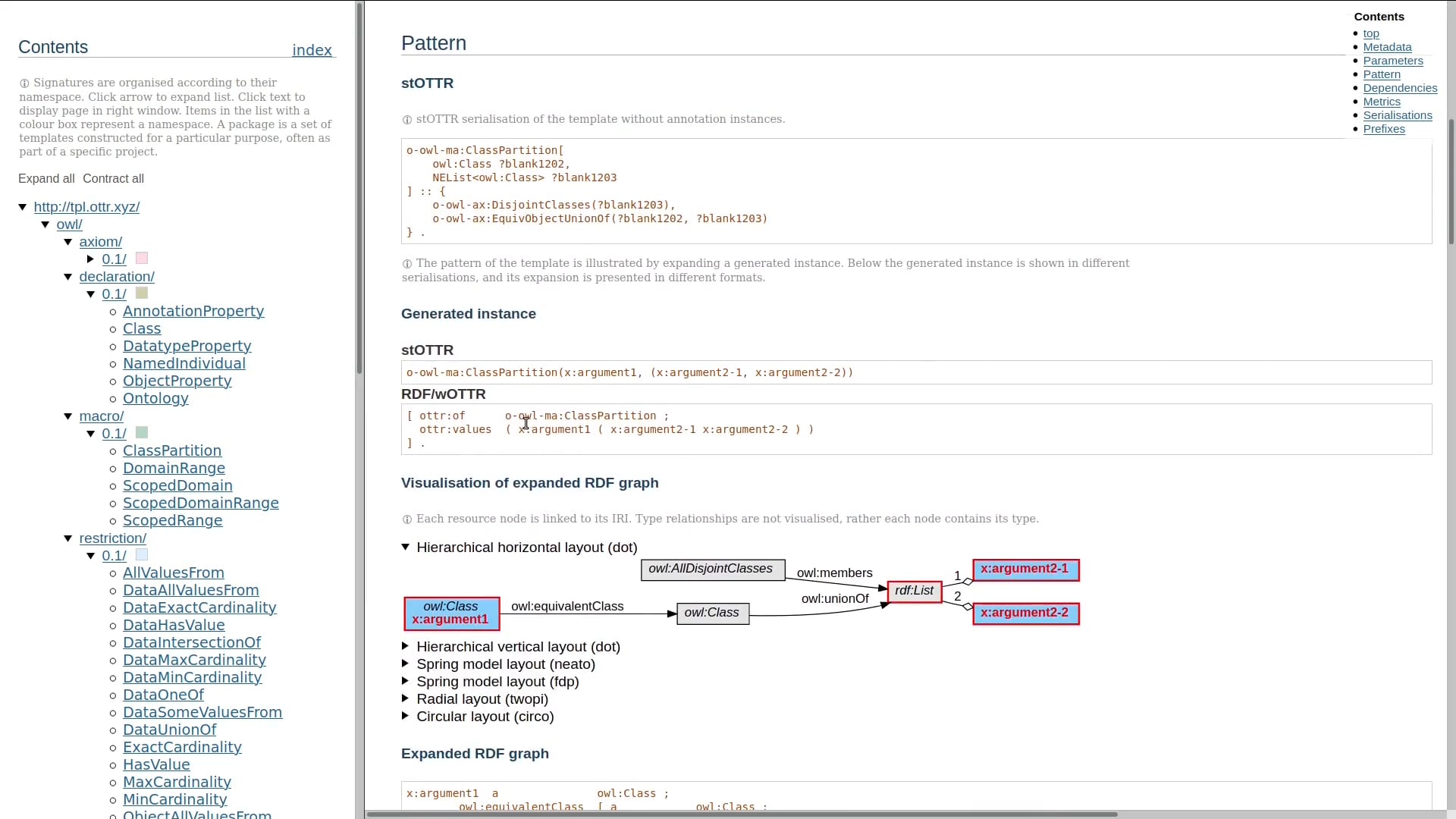Jump to Prefixes via the right Contents list
This screenshot has width=1456, height=819.
click(x=1384, y=129)
